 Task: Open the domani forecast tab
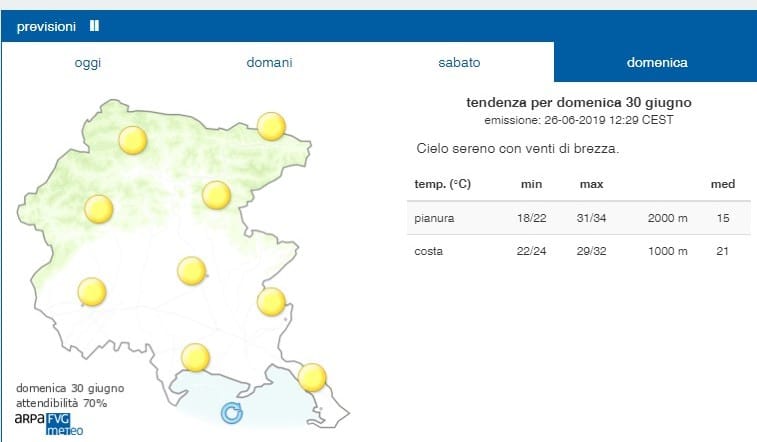point(269,62)
